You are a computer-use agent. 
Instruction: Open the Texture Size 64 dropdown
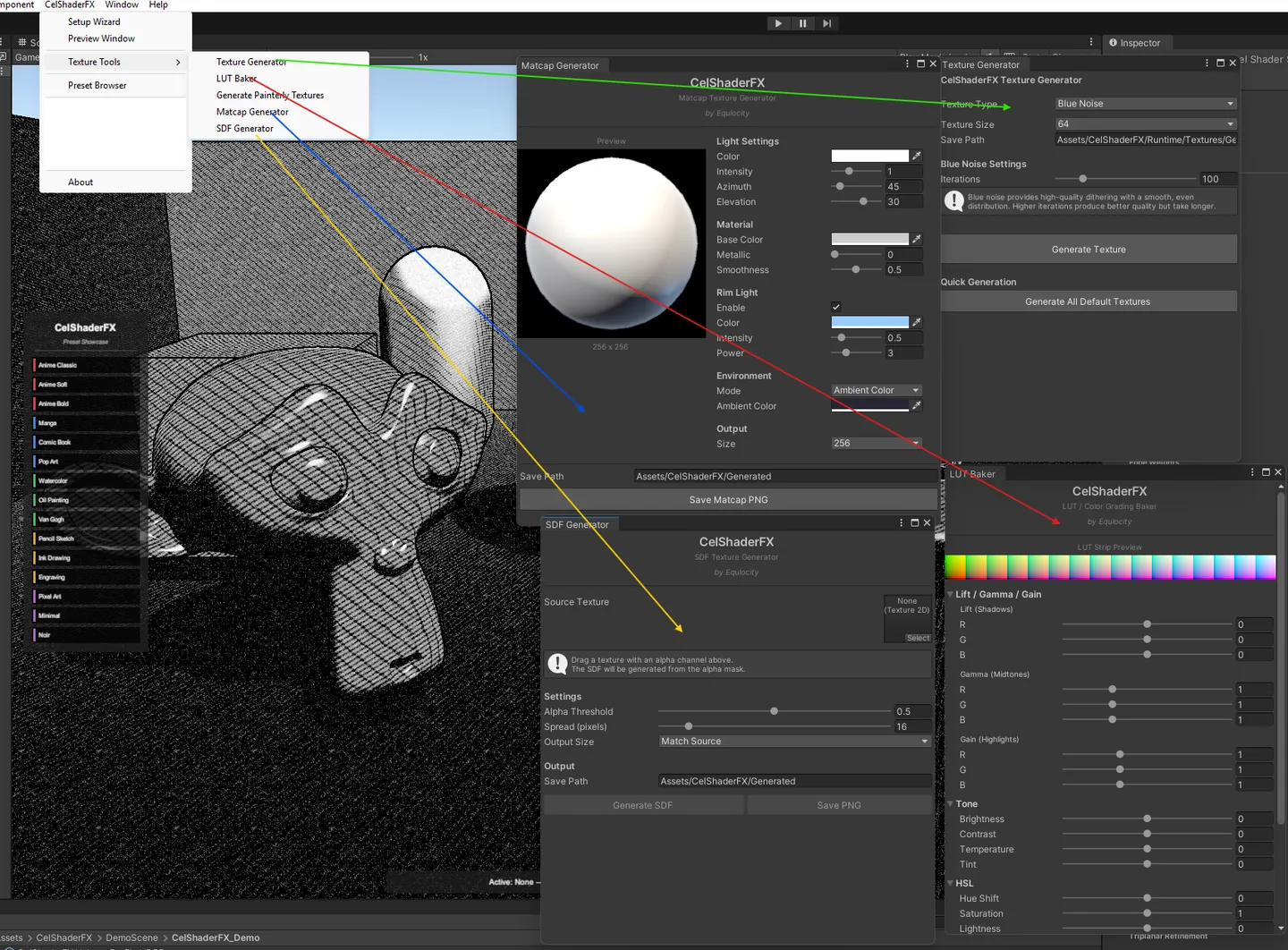click(1145, 124)
